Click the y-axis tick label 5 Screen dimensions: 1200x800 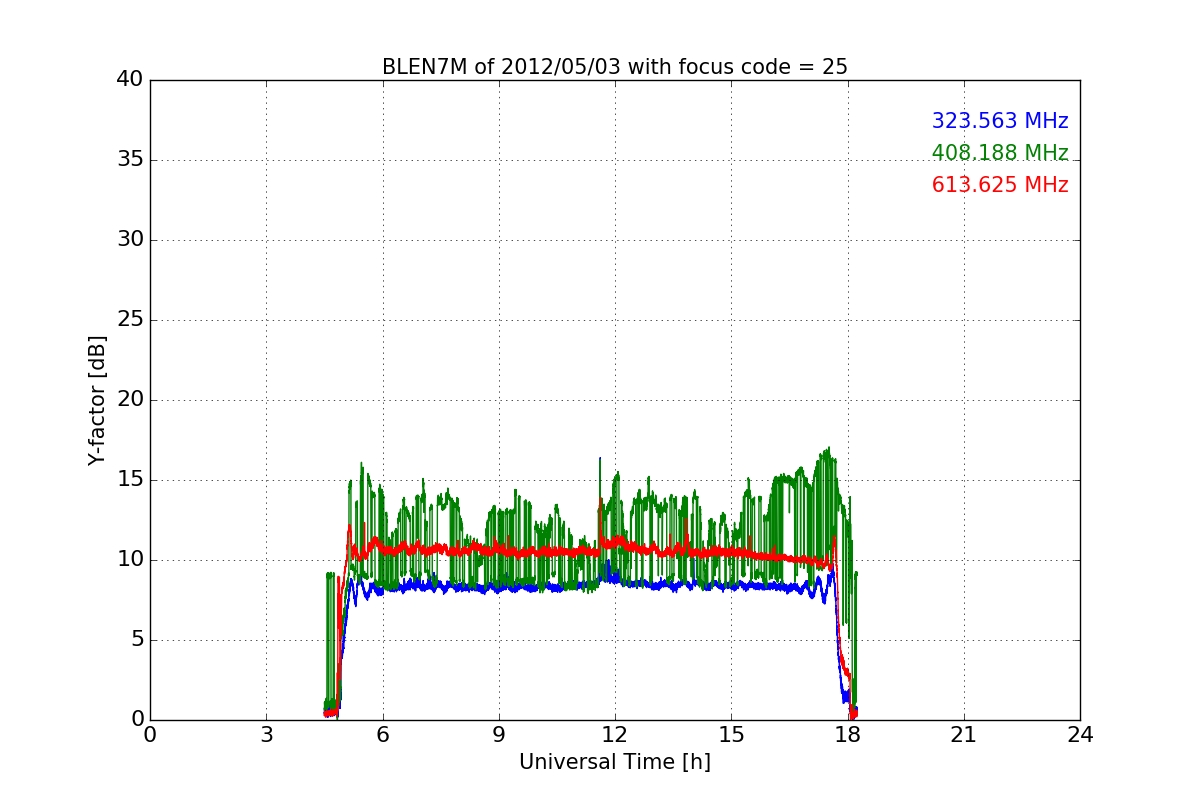point(136,640)
